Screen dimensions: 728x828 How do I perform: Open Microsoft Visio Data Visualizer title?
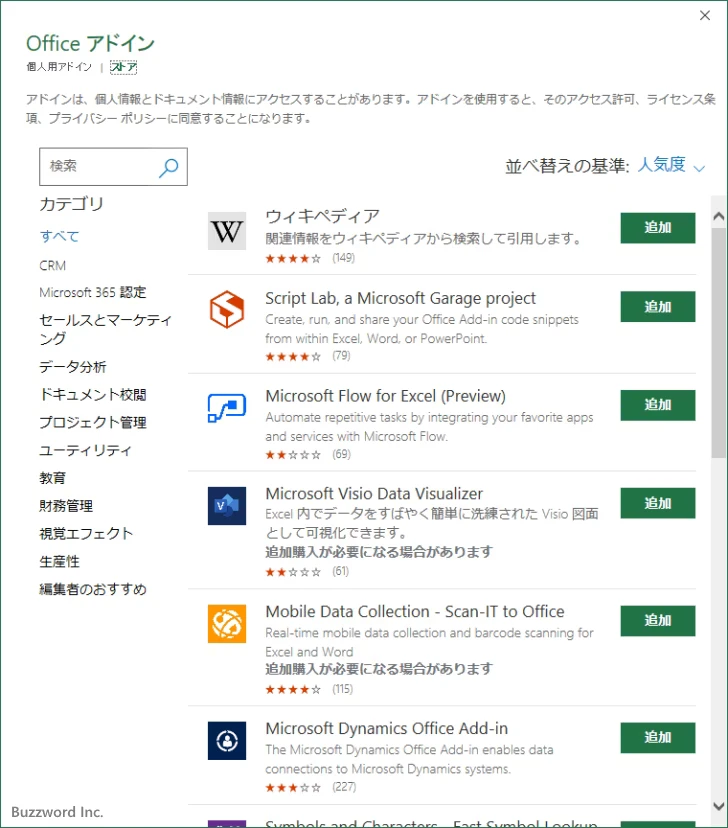point(374,494)
